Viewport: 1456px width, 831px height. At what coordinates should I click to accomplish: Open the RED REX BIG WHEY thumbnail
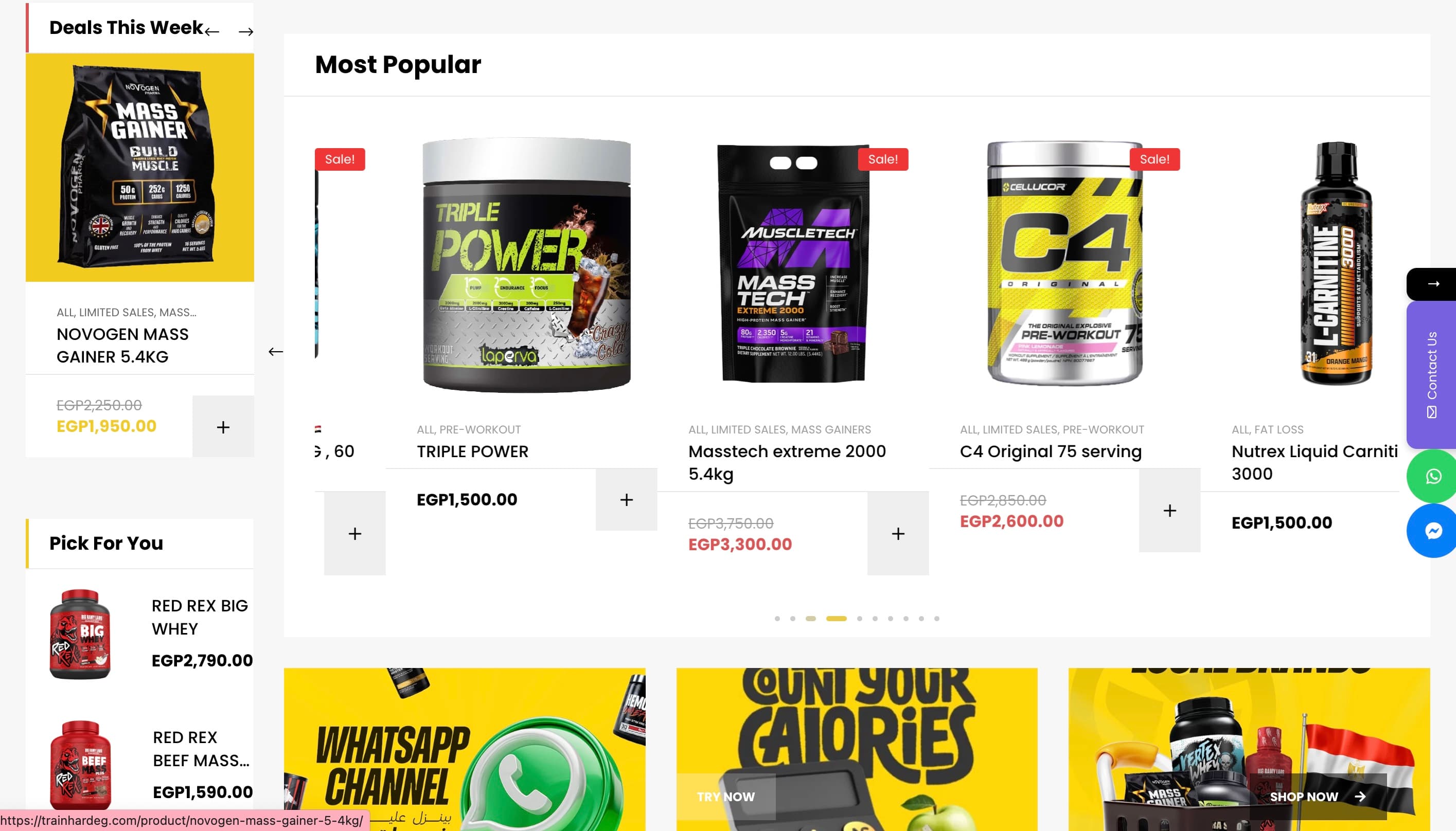pyautogui.click(x=80, y=634)
